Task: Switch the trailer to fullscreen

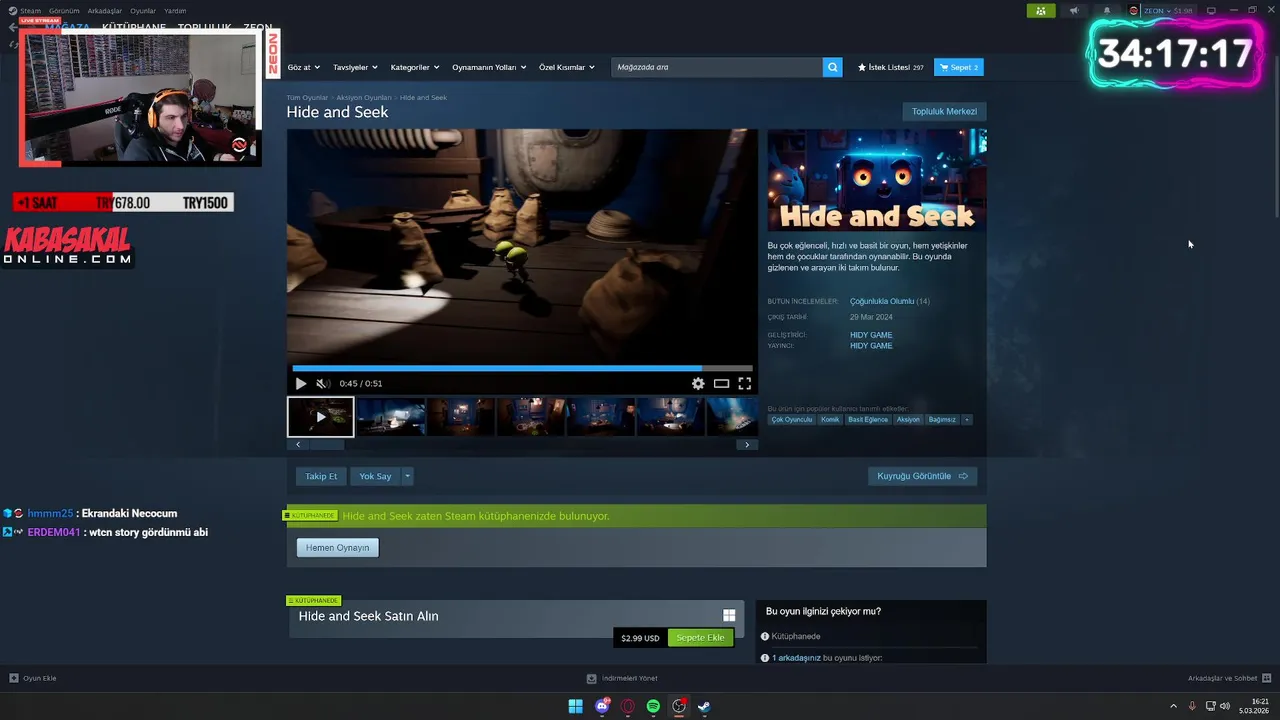Action: point(745,383)
